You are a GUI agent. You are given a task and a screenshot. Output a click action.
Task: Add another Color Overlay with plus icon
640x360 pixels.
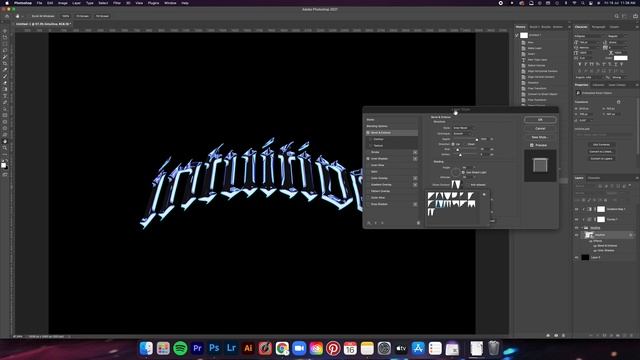(415, 178)
